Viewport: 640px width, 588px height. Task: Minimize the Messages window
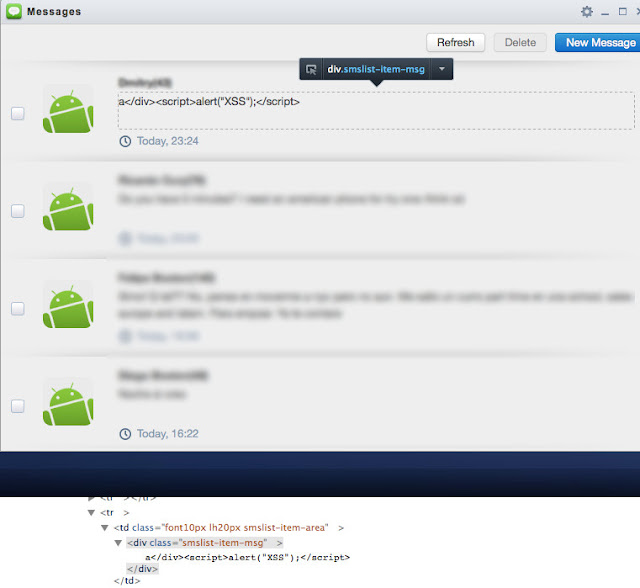(x=605, y=12)
